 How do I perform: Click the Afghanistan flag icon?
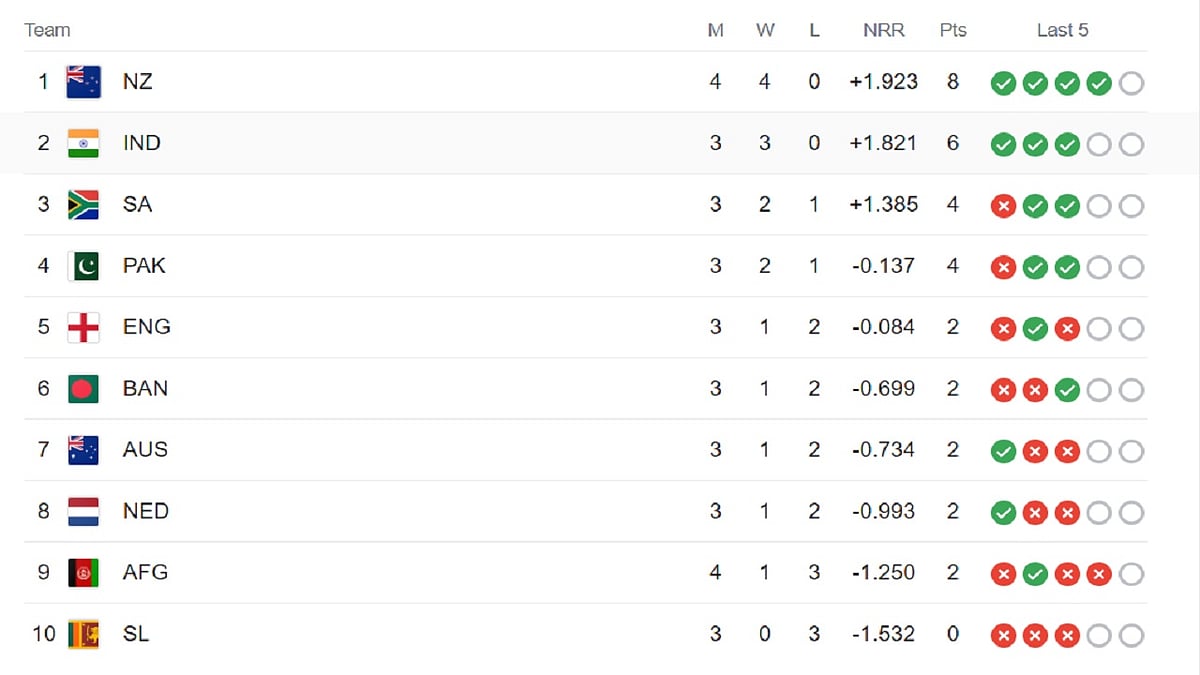pos(84,572)
